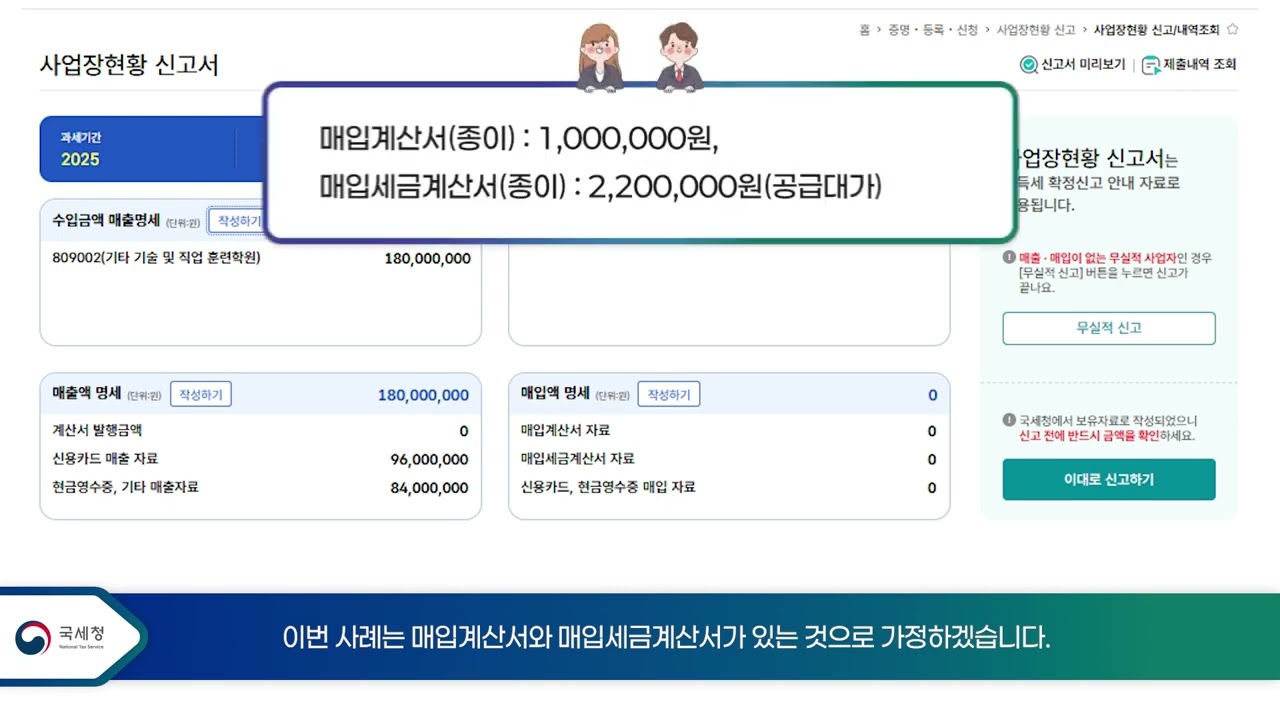Click 매출액 명세 total 180,000,000
Viewport: 1280px width, 720px height.
(x=423, y=395)
